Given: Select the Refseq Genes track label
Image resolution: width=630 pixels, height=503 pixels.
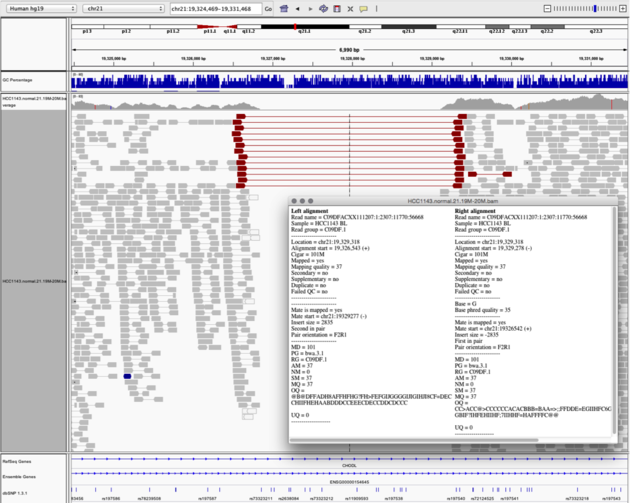Looking at the screenshot, I should [17, 463].
